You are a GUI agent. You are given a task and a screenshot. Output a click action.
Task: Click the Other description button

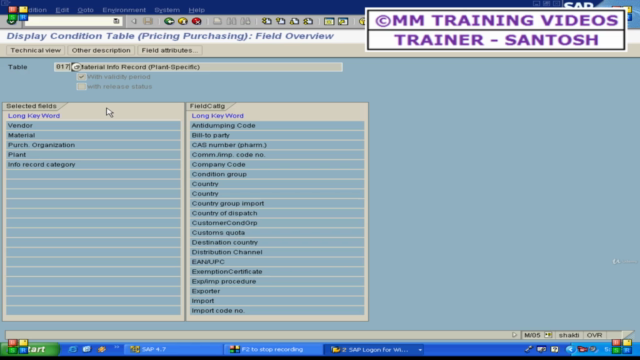[101, 50]
